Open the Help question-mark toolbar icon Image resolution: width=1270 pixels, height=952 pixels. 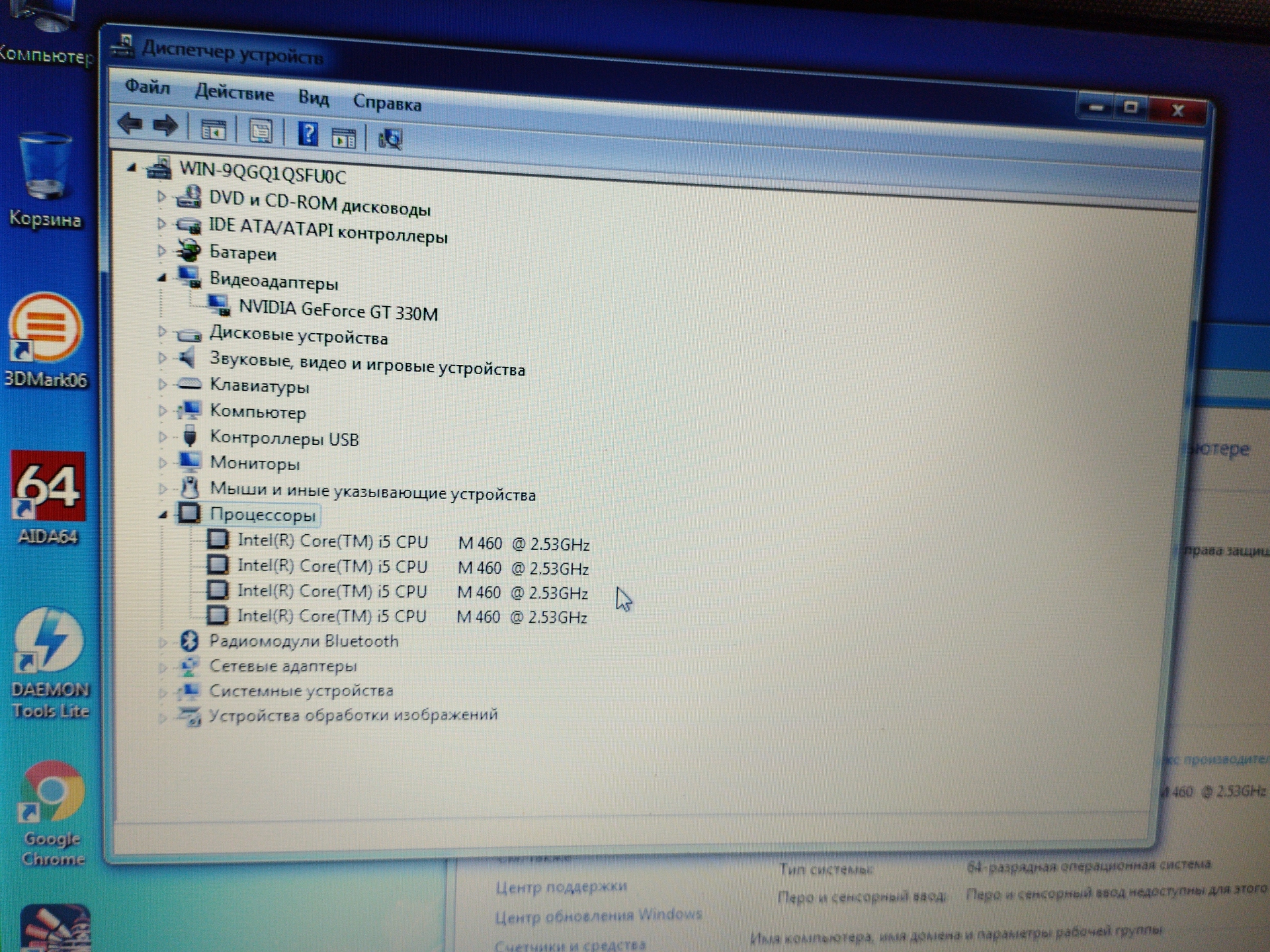308,134
